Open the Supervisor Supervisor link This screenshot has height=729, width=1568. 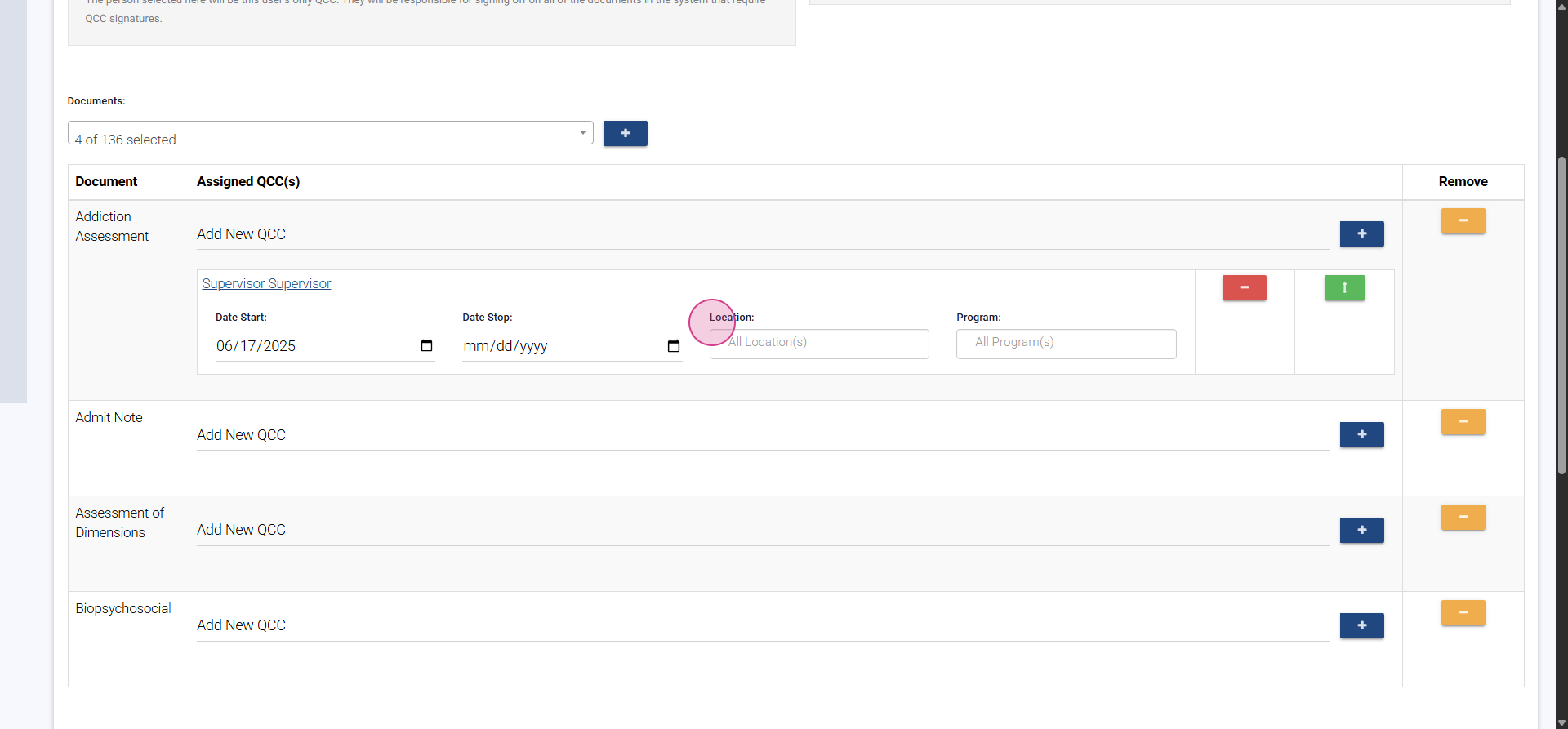coord(266,283)
